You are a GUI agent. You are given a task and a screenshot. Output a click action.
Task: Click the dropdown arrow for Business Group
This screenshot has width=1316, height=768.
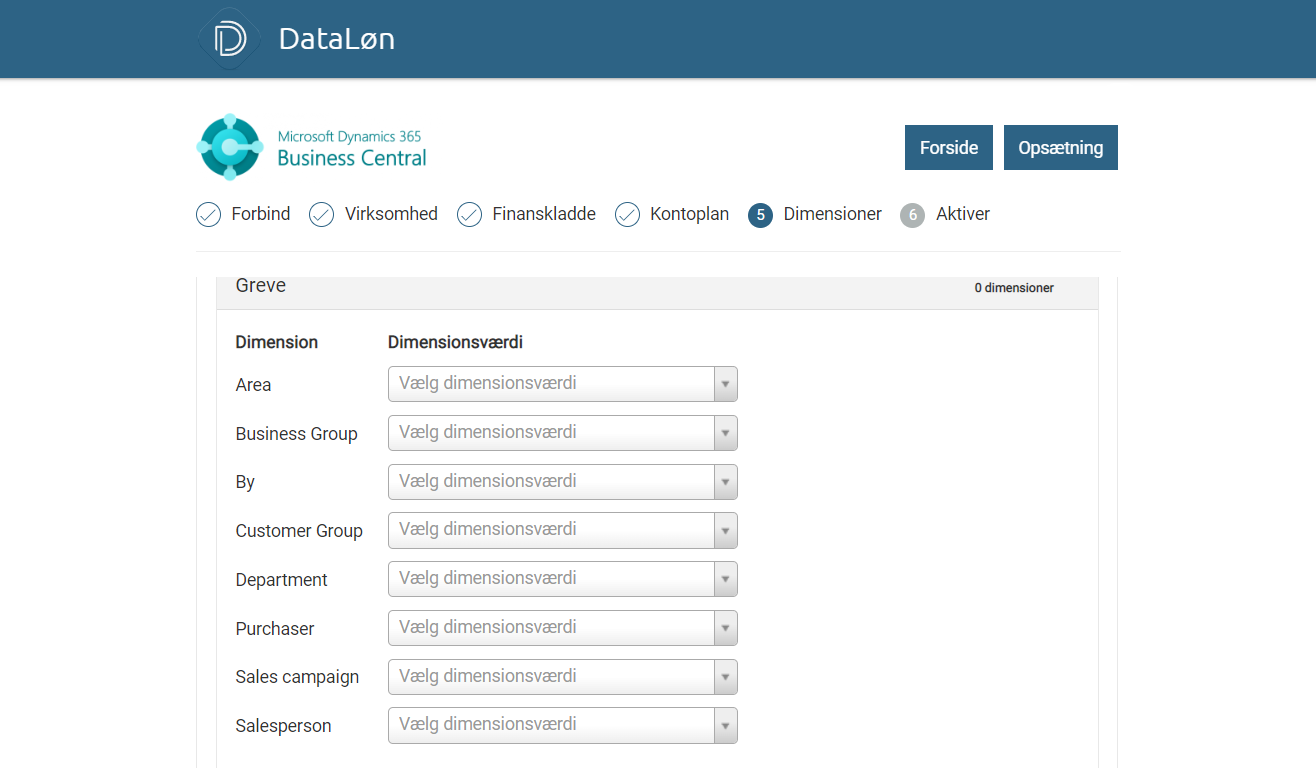(x=726, y=433)
